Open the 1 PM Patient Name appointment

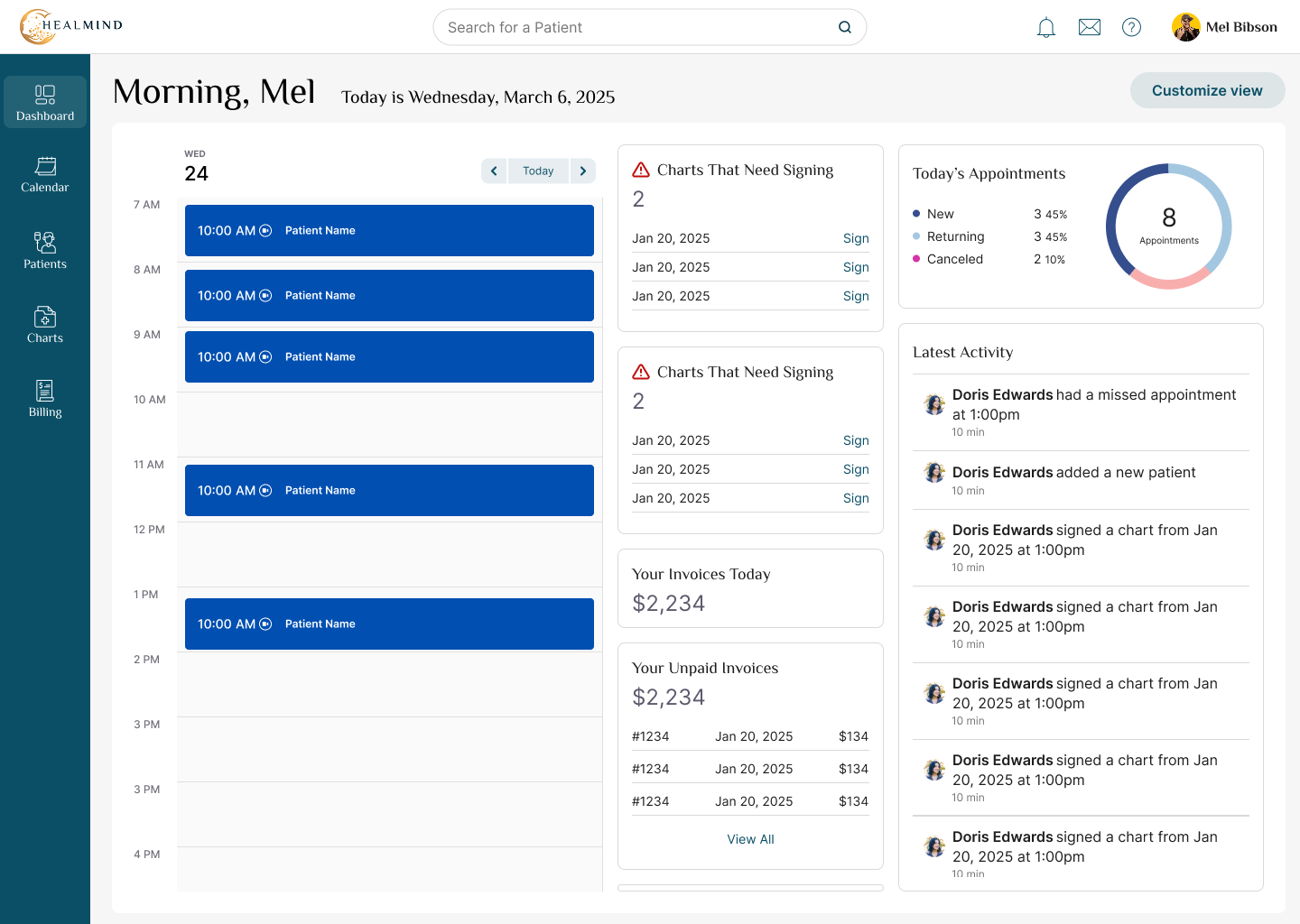click(389, 624)
